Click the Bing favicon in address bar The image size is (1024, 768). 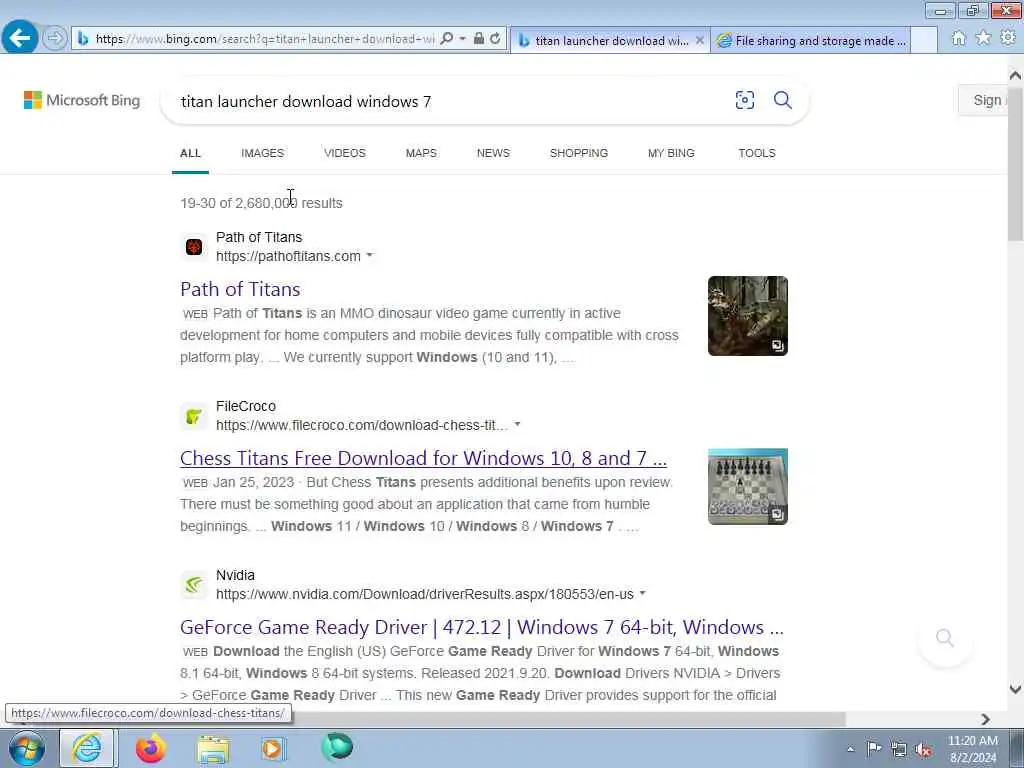(x=83, y=39)
